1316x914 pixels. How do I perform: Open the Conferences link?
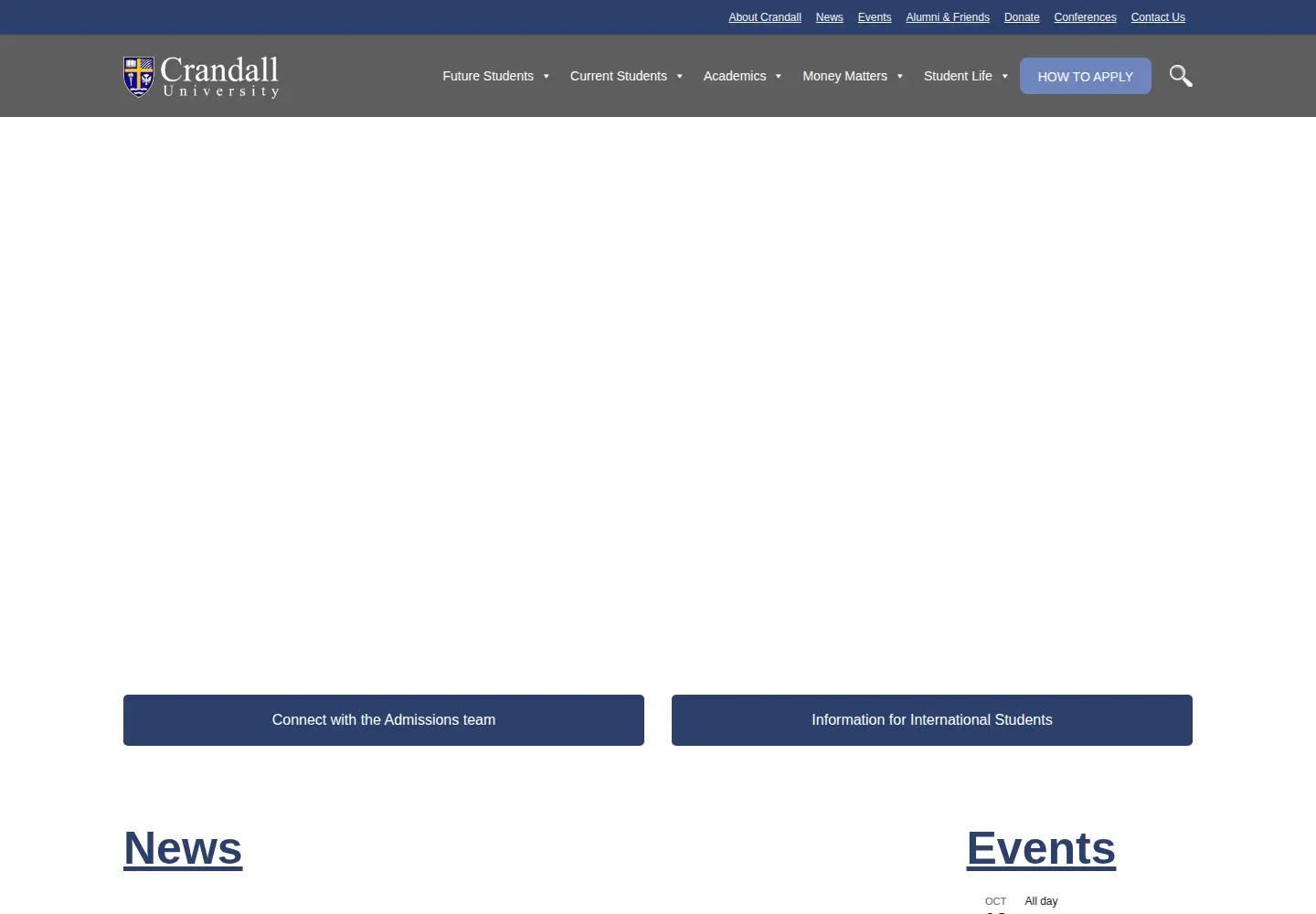[1085, 17]
